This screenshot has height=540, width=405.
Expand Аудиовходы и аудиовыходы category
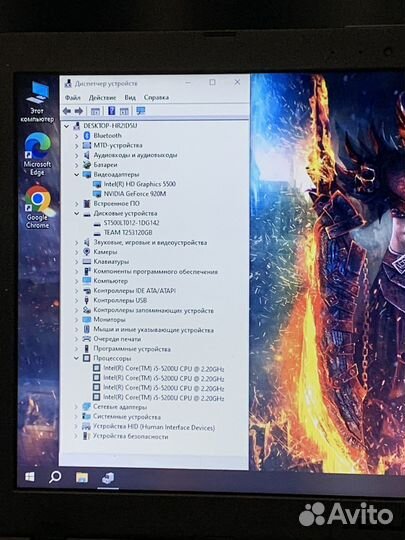click(76, 155)
